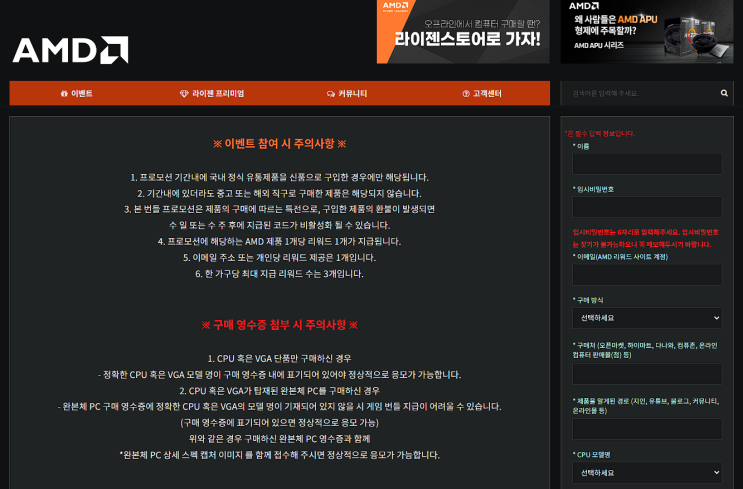Click the line '2. 기간내에 있더라도 중고 또는 해외 직구로'
743x489 pixels.
point(280,193)
